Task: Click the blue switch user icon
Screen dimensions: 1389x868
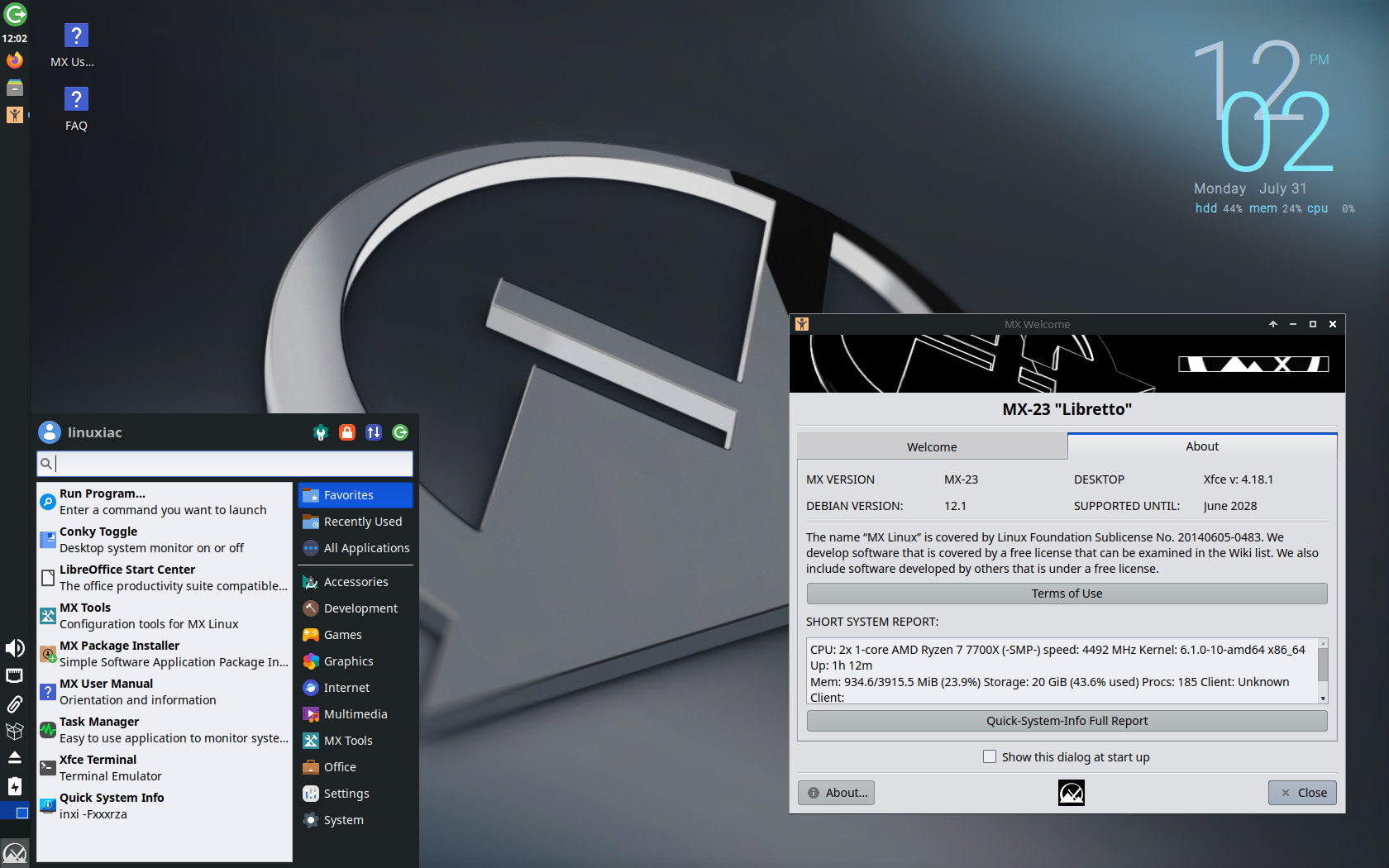Action: (x=374, y=432)
